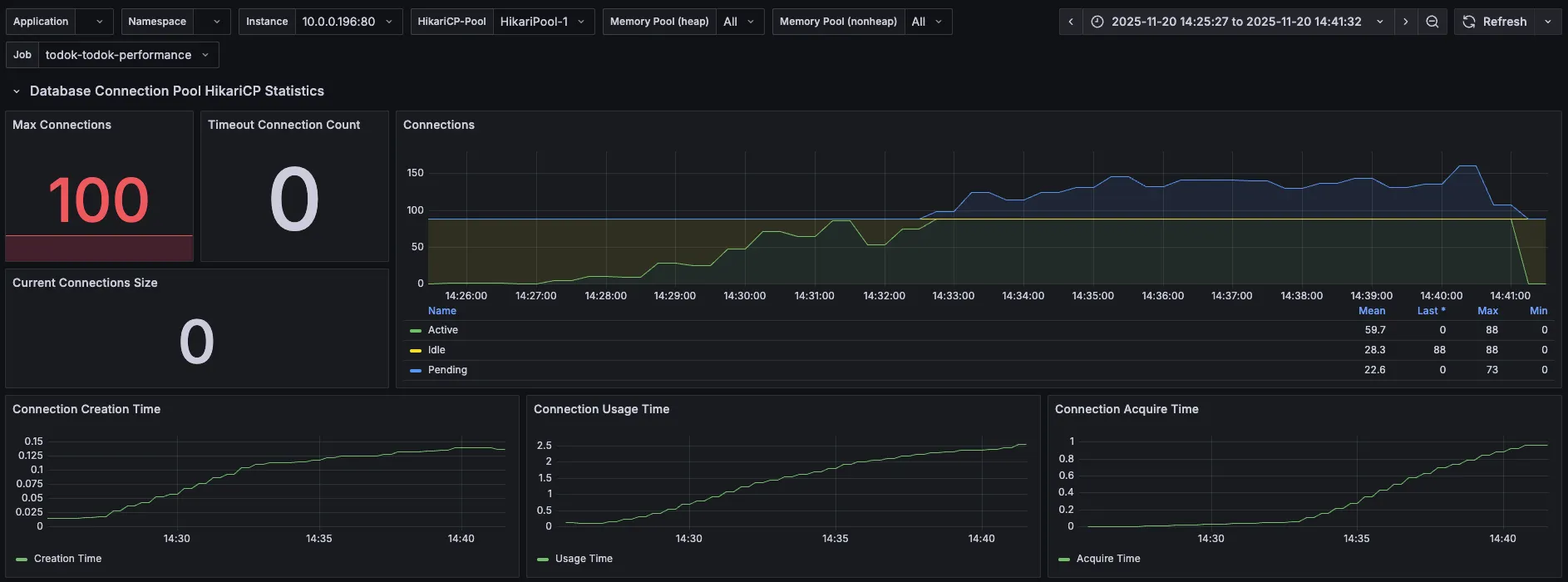Screen dimensions: 1568x582
Task: Click the green Active series color swatch
Action: (x=416, y=331)
